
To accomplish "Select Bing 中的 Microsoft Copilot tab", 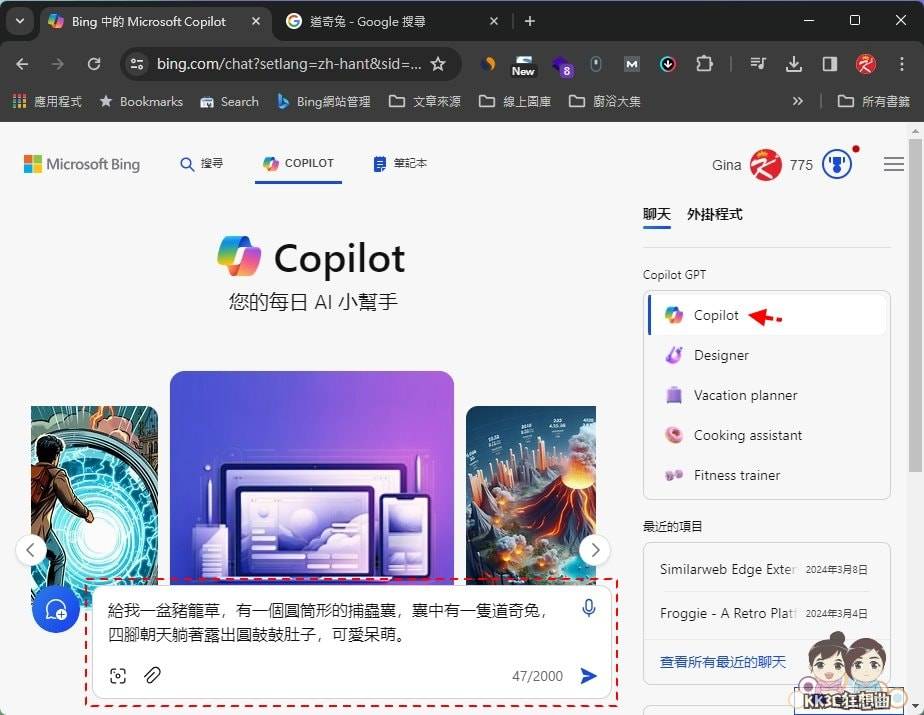I will (148, 22).
